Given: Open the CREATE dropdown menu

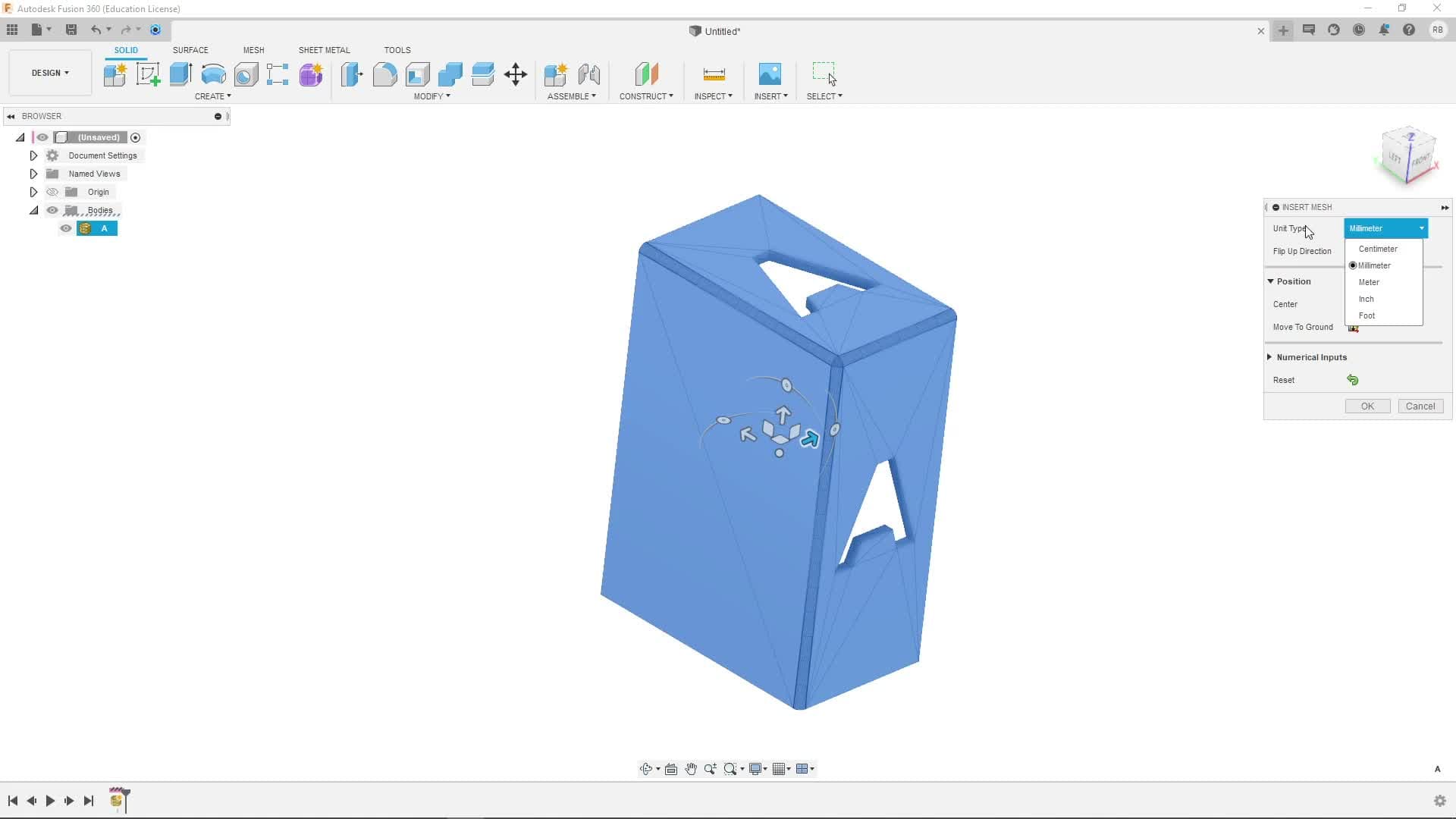Looking at the screenshot, I should click(212, 96).
